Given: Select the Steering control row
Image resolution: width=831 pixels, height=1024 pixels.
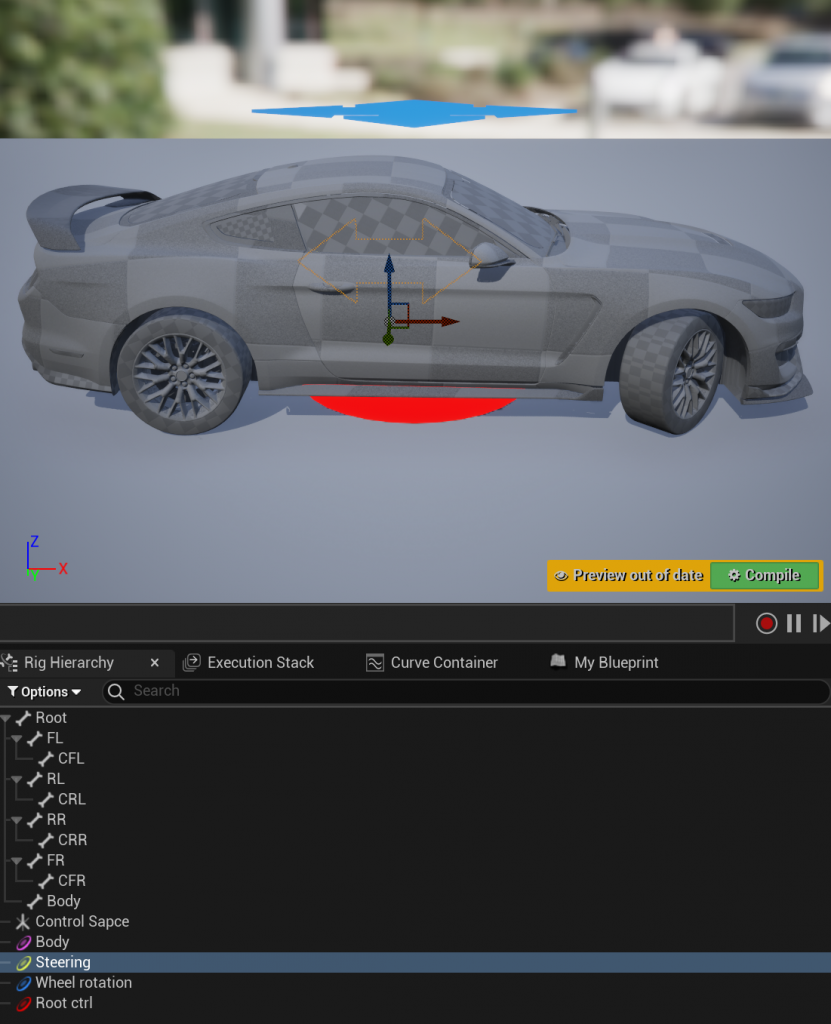Looking at the screenshot, I should pyautogui.click(x=416, y=962).
